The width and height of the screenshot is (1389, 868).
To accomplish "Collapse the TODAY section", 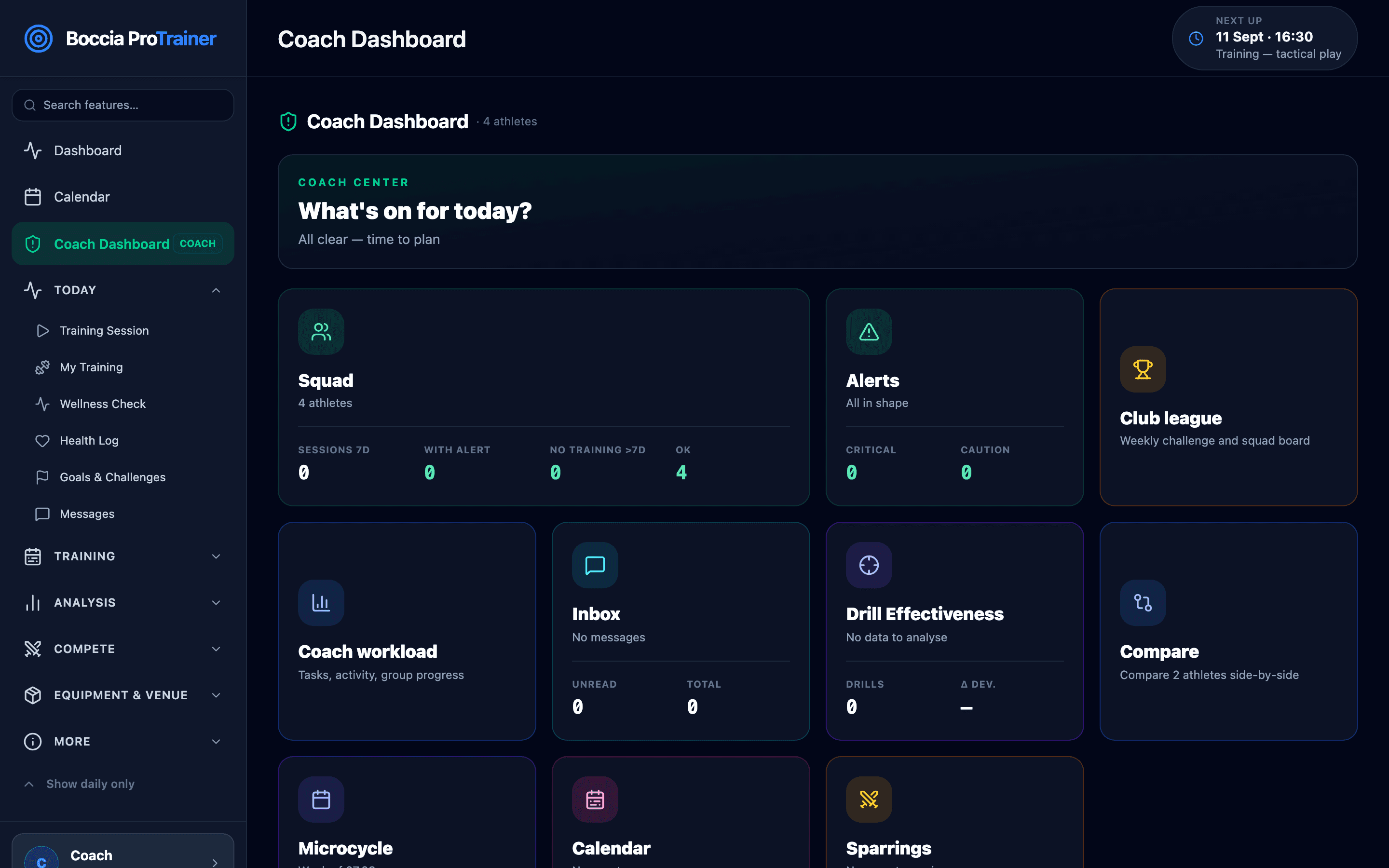I will pyautogui.click(x=216, y=290).
